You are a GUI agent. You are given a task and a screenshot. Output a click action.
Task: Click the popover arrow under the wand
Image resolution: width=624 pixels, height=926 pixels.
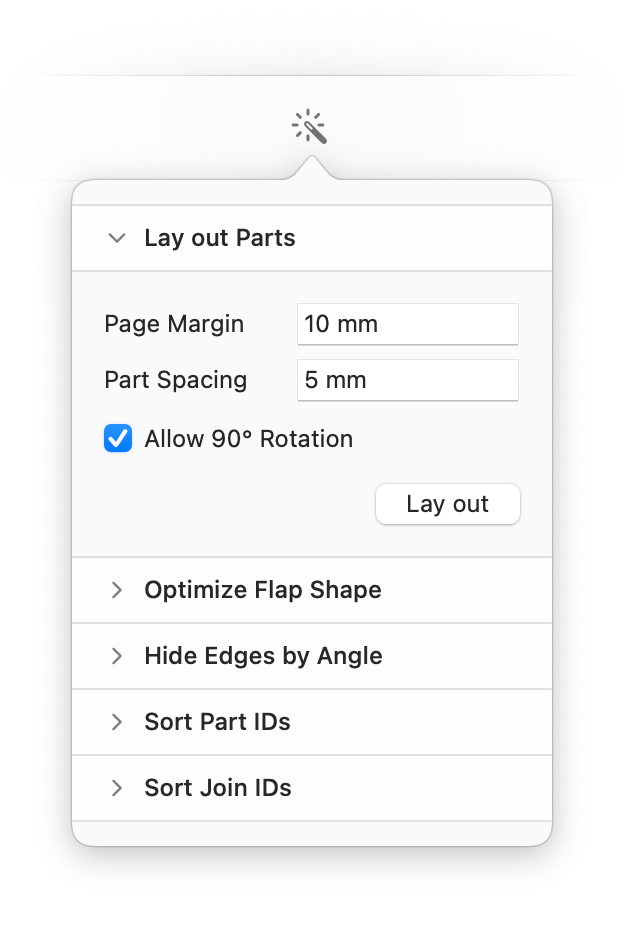click(x=311, y=167)
